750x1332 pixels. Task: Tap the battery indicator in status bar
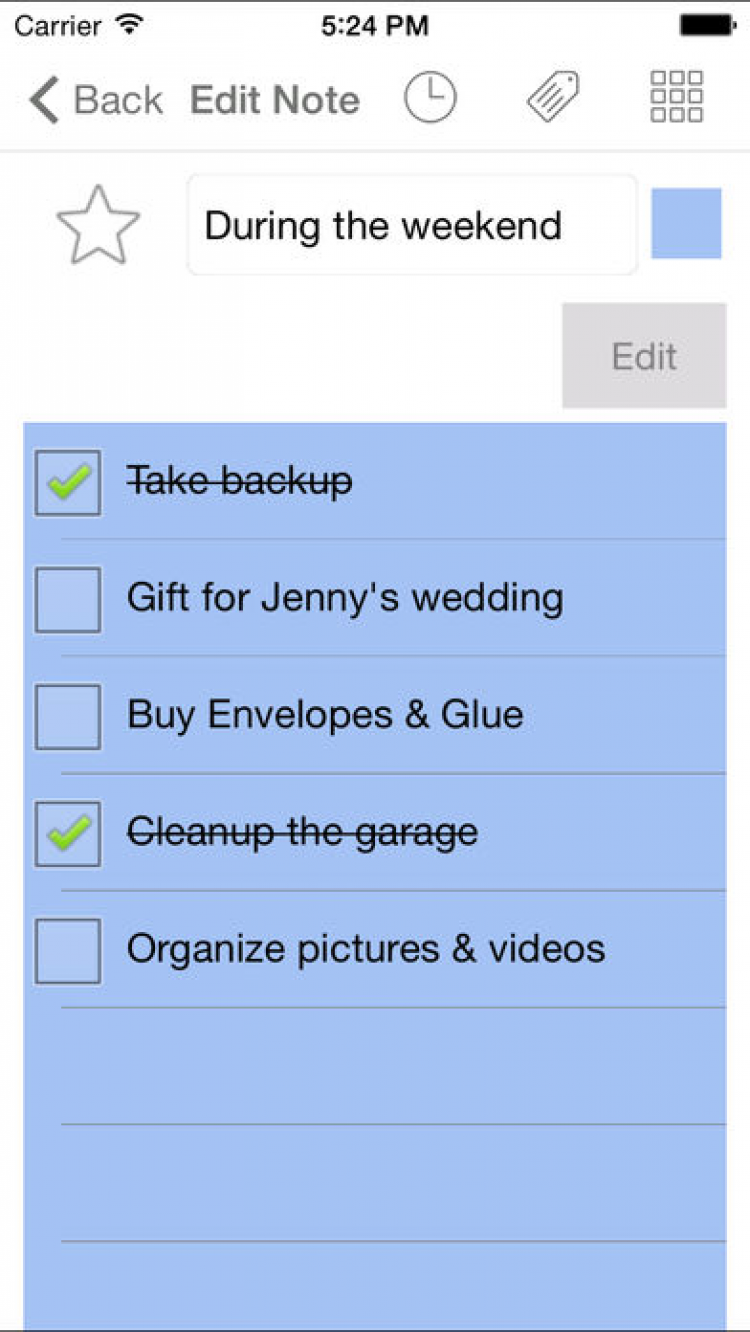point(707,25)
